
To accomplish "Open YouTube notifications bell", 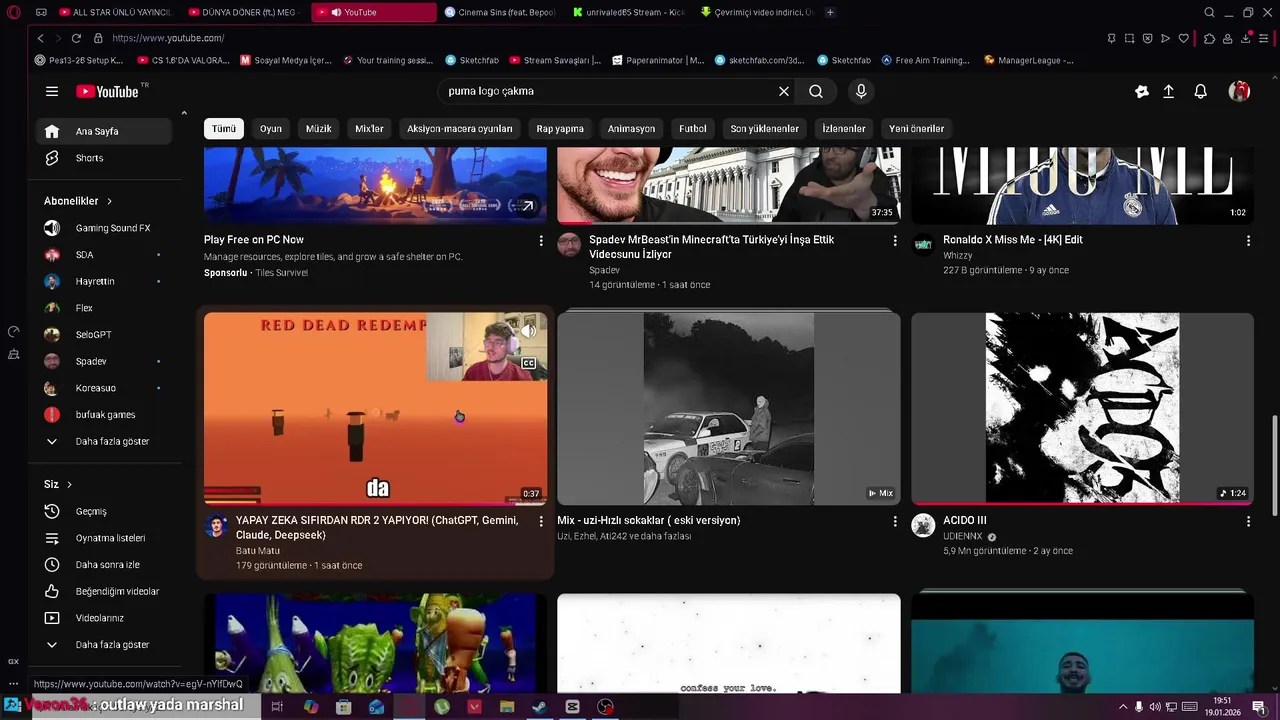I will tap(1200, 91).
